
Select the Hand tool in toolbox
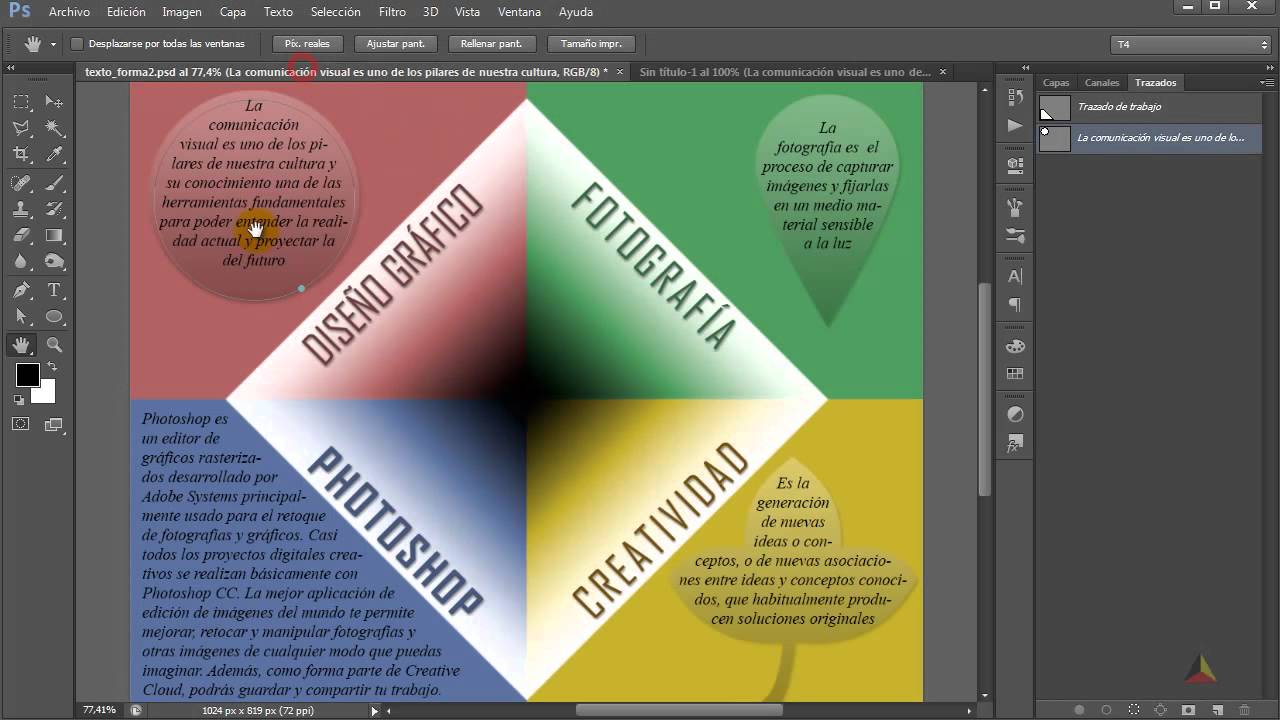21,345
